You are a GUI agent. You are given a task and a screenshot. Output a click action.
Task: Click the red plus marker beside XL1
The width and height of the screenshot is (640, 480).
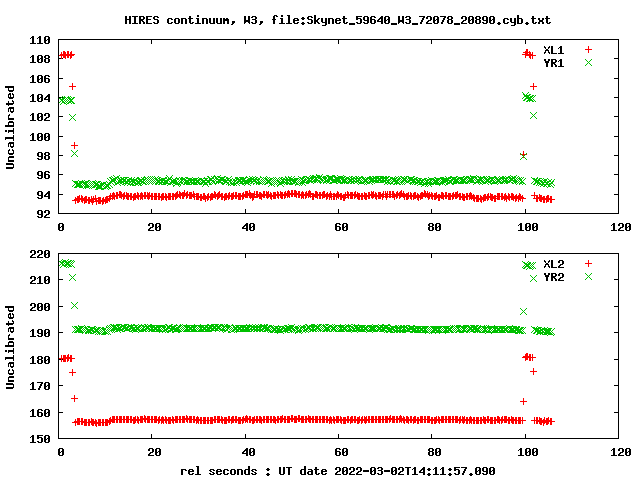coord(588,50)
